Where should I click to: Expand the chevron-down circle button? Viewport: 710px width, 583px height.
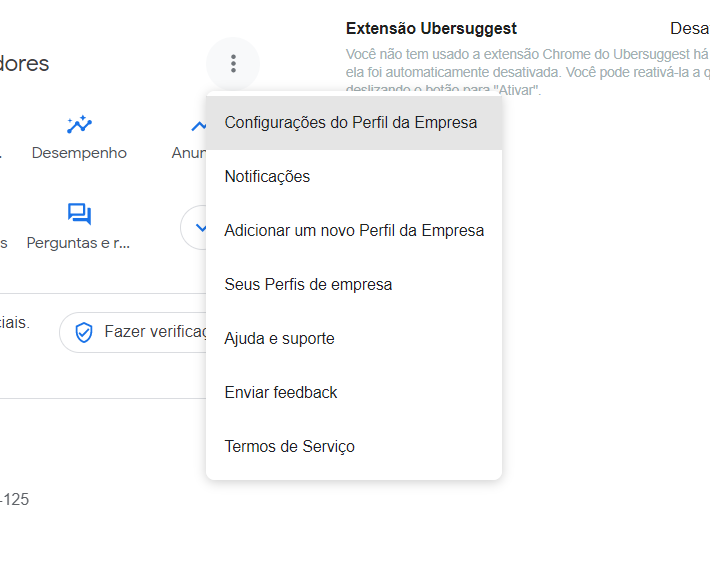194,227
